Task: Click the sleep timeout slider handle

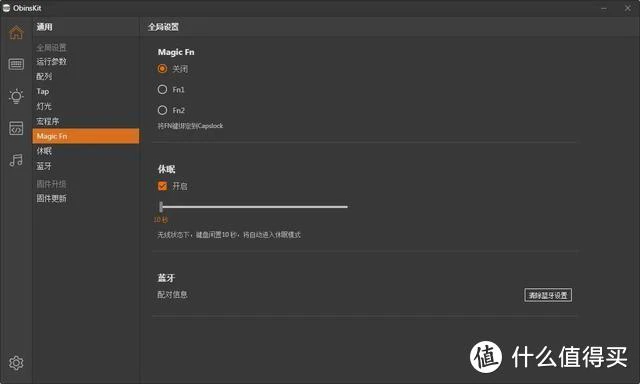Action: coord(161,207)
